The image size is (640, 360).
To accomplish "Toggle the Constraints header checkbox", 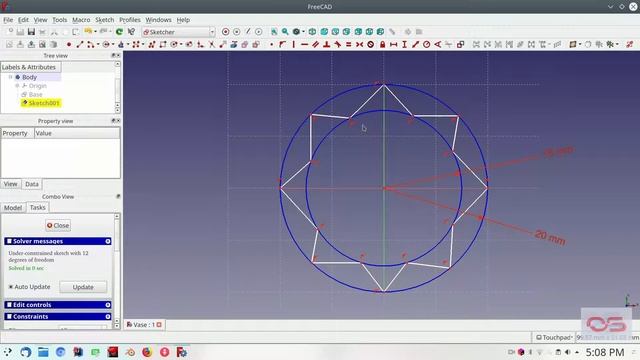I will tap(9, 317).
